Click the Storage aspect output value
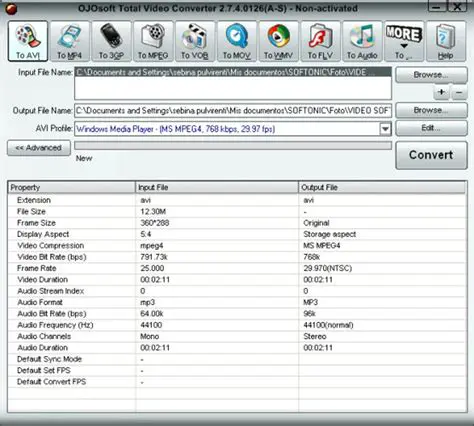Screen dimensions: 474x426 click(330, 234)
